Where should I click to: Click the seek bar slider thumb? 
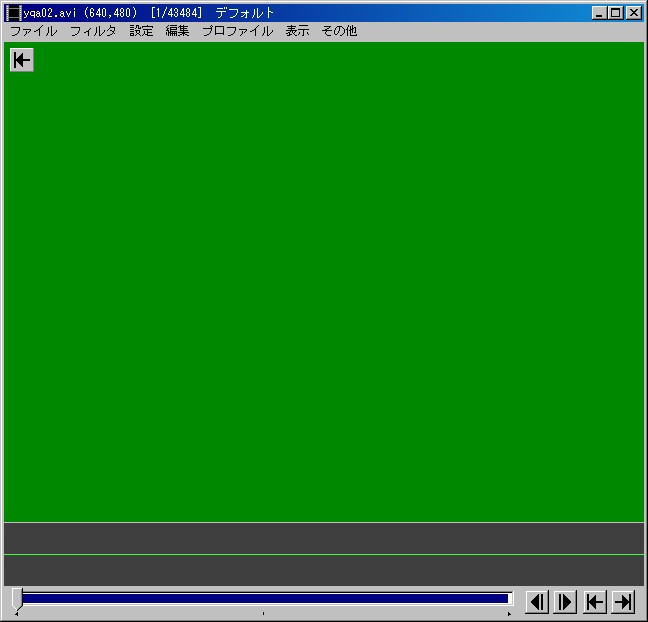click(17, 598)
